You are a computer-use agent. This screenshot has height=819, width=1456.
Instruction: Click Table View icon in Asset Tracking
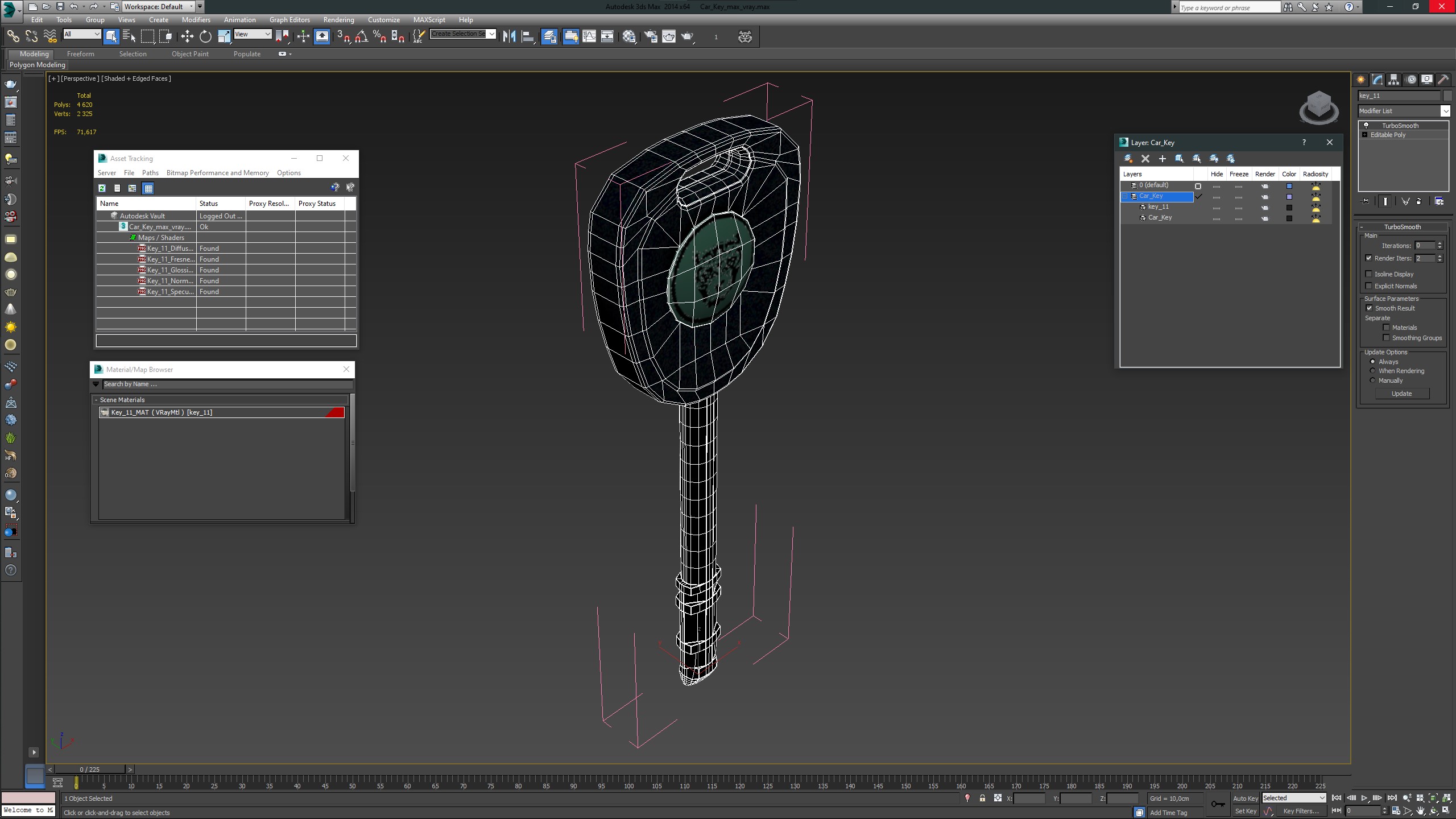point(148,188)
